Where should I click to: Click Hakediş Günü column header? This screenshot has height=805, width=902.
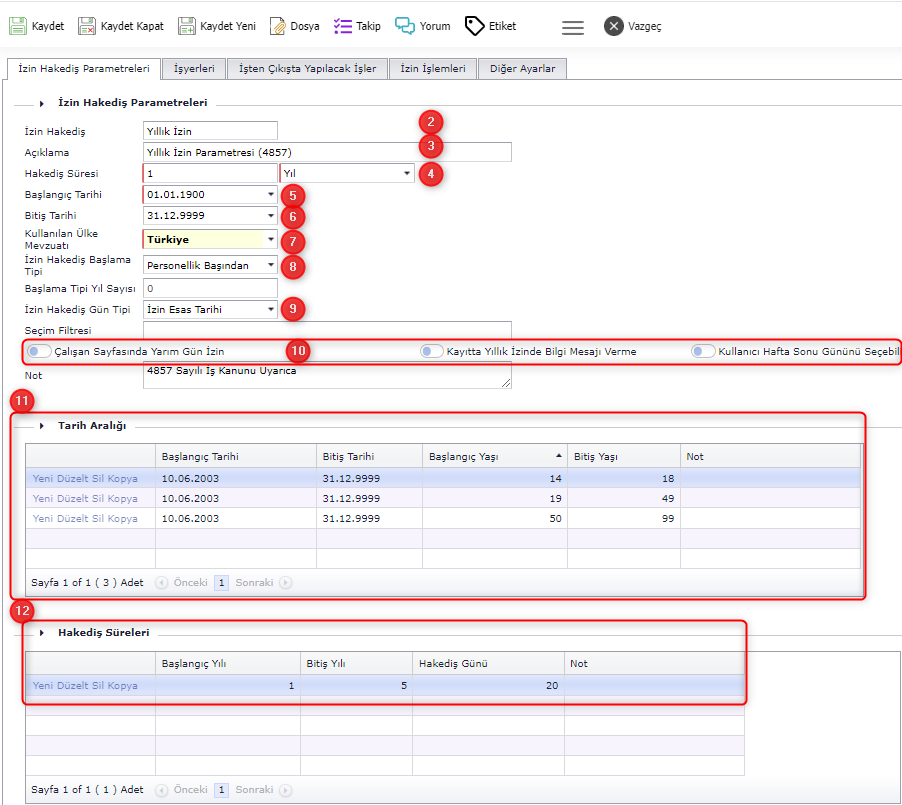click(x=488, y=663)
